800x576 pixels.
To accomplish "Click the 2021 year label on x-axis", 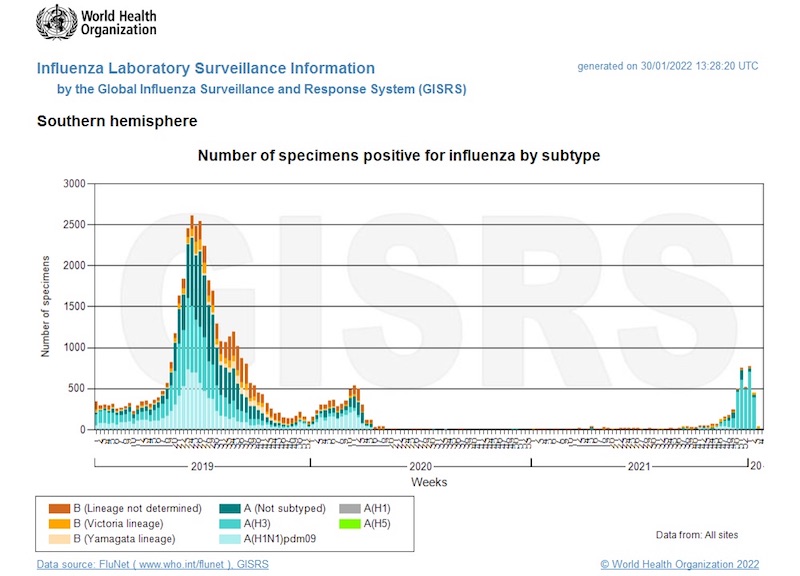I will [x=639, y=466].
